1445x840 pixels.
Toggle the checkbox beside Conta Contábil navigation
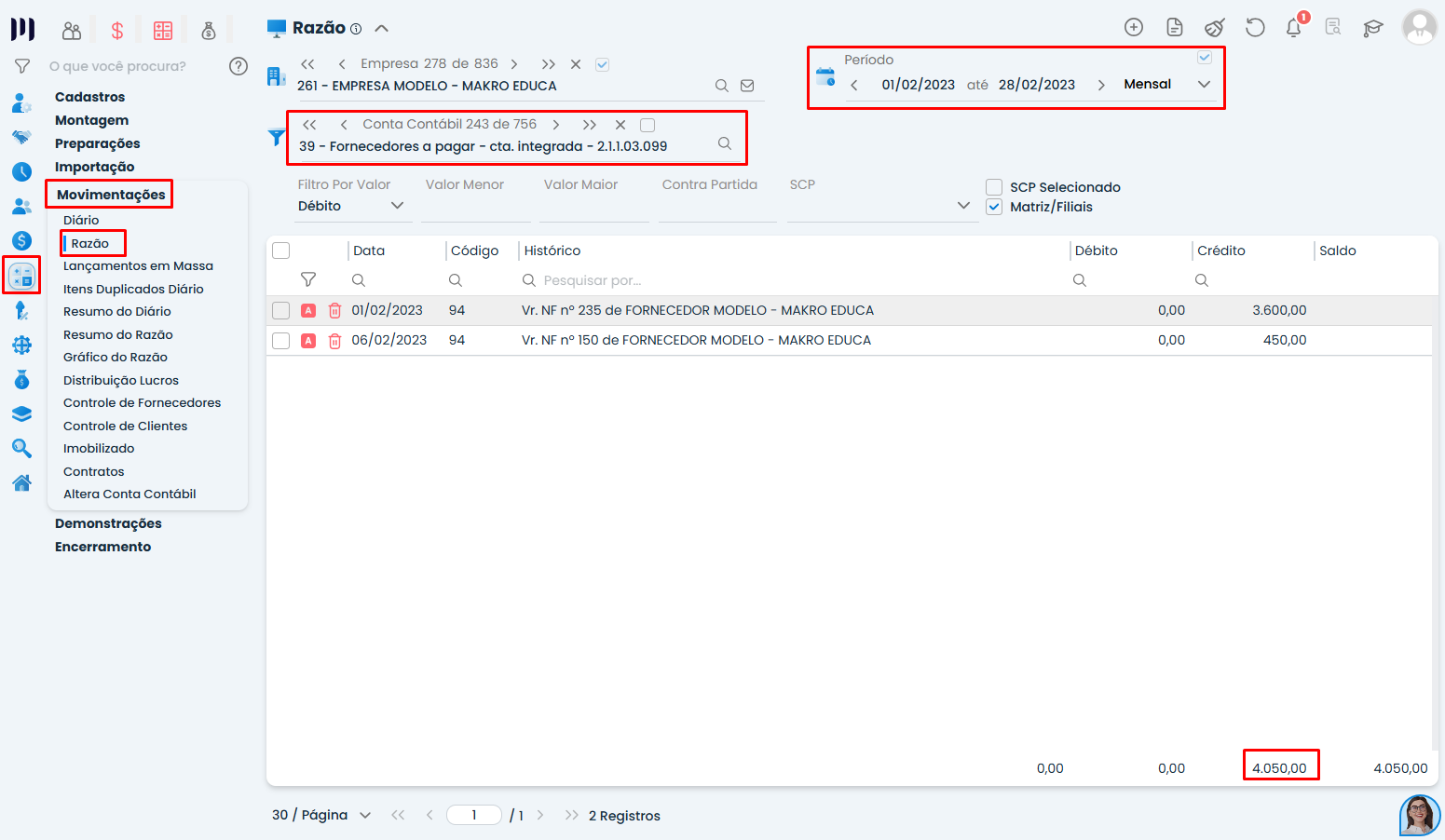point(648,125)
